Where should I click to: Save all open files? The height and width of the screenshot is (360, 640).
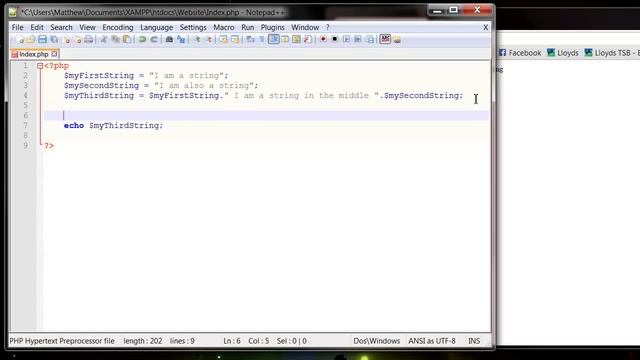click(x=54, y=40)
